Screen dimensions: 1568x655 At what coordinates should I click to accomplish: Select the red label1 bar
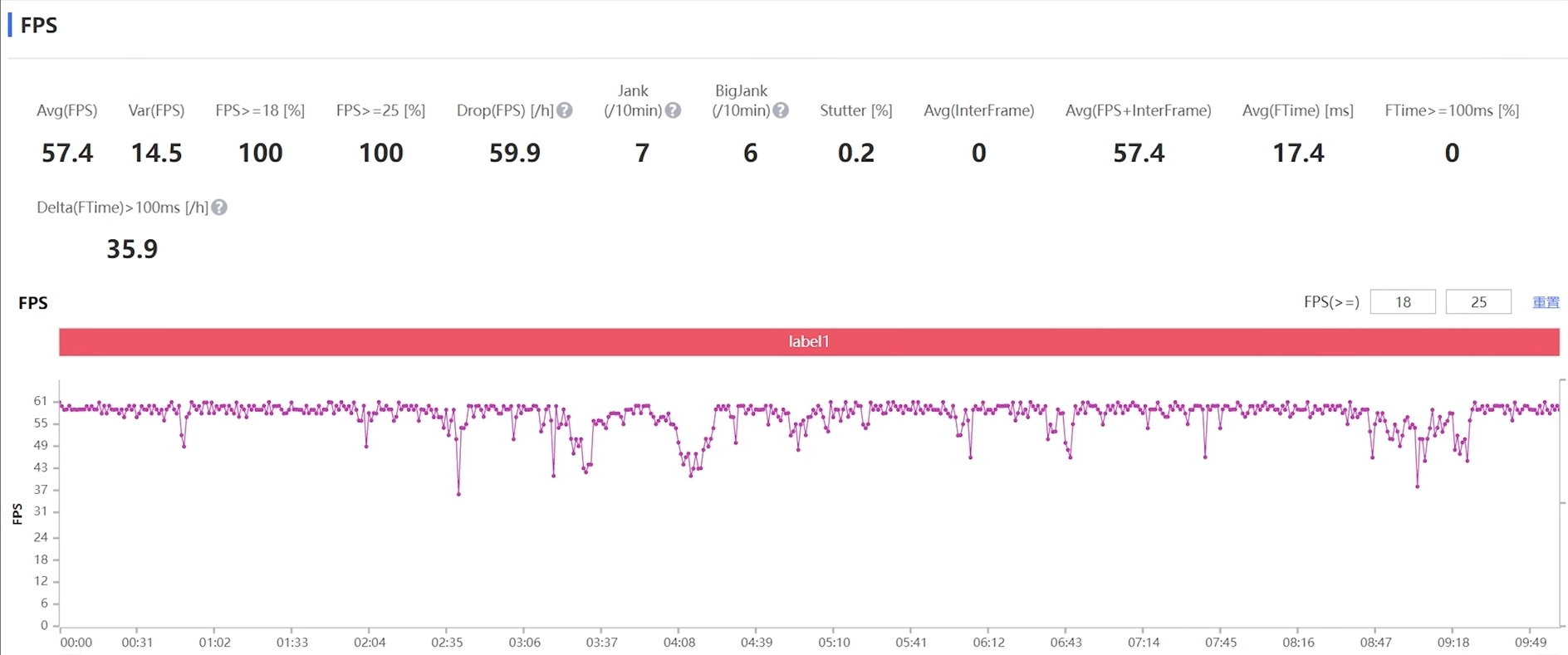click(809, 341)
